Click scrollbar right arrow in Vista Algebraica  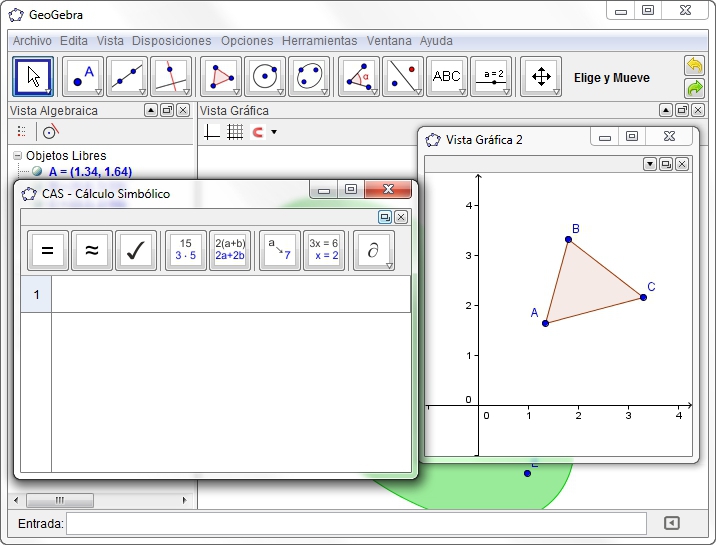coord(184,500)
